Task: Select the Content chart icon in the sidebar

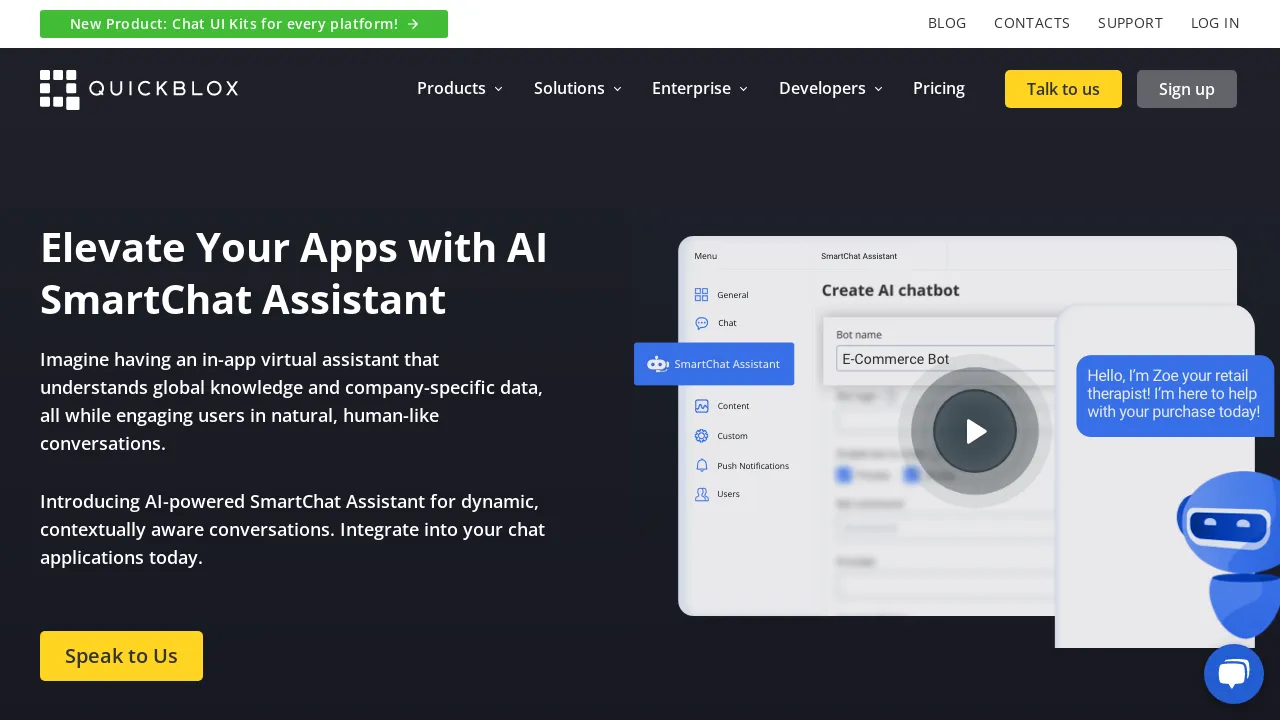Action: (x=702, y=406)
